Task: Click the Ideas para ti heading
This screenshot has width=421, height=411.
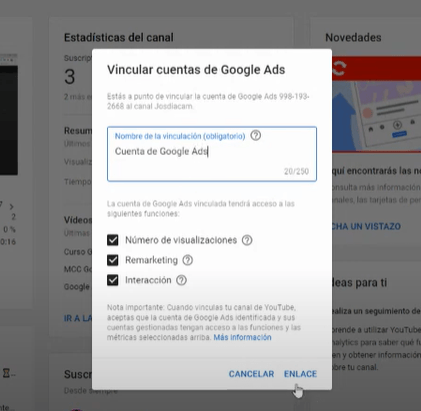Action: [x=359, y=283]
